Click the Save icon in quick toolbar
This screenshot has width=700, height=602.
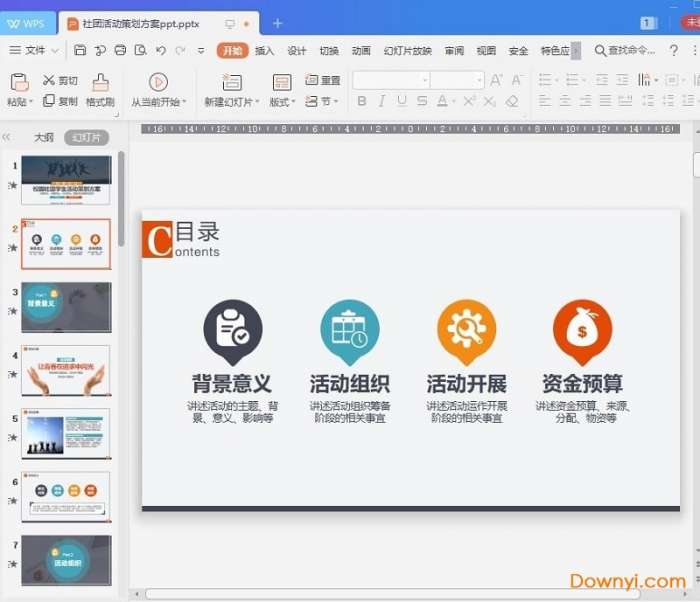(x=80, y=50)
